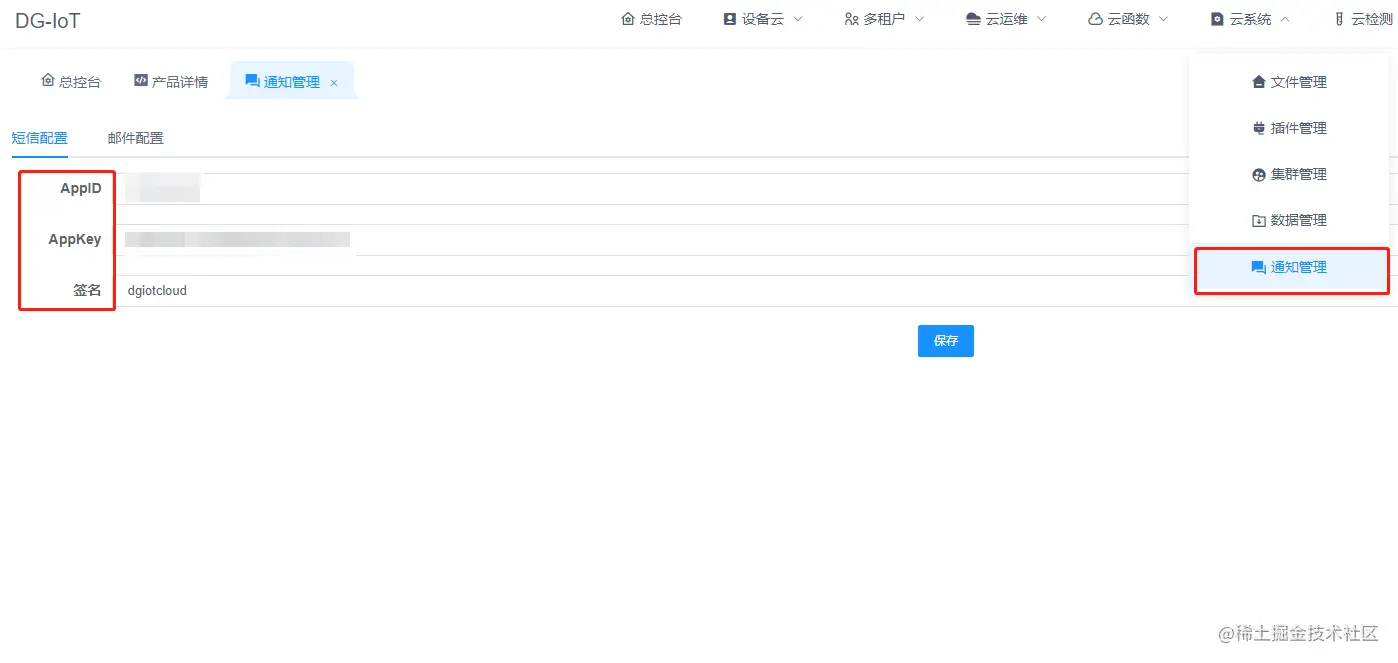Click the code icon on the 产品详情 tab
Viewport: 1398px width, 663px height.
[141, 81]
